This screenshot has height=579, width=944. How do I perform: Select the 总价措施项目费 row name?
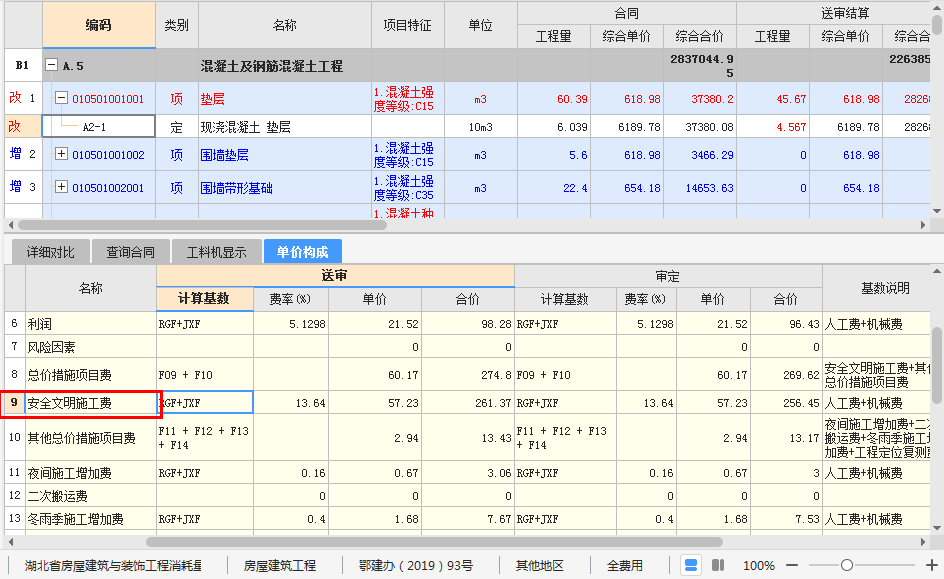70,375
